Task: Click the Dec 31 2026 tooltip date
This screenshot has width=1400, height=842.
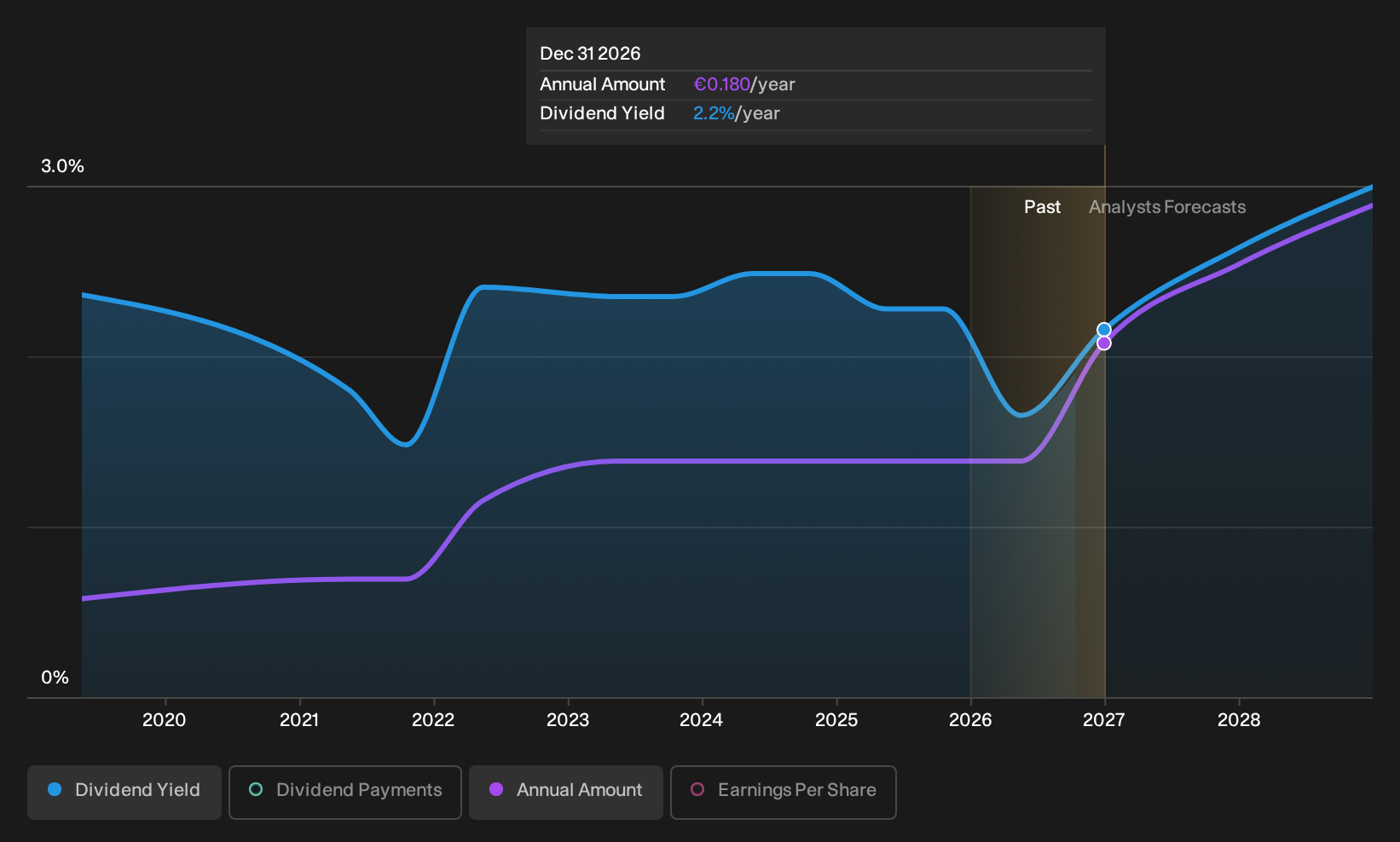Action: 590,54
